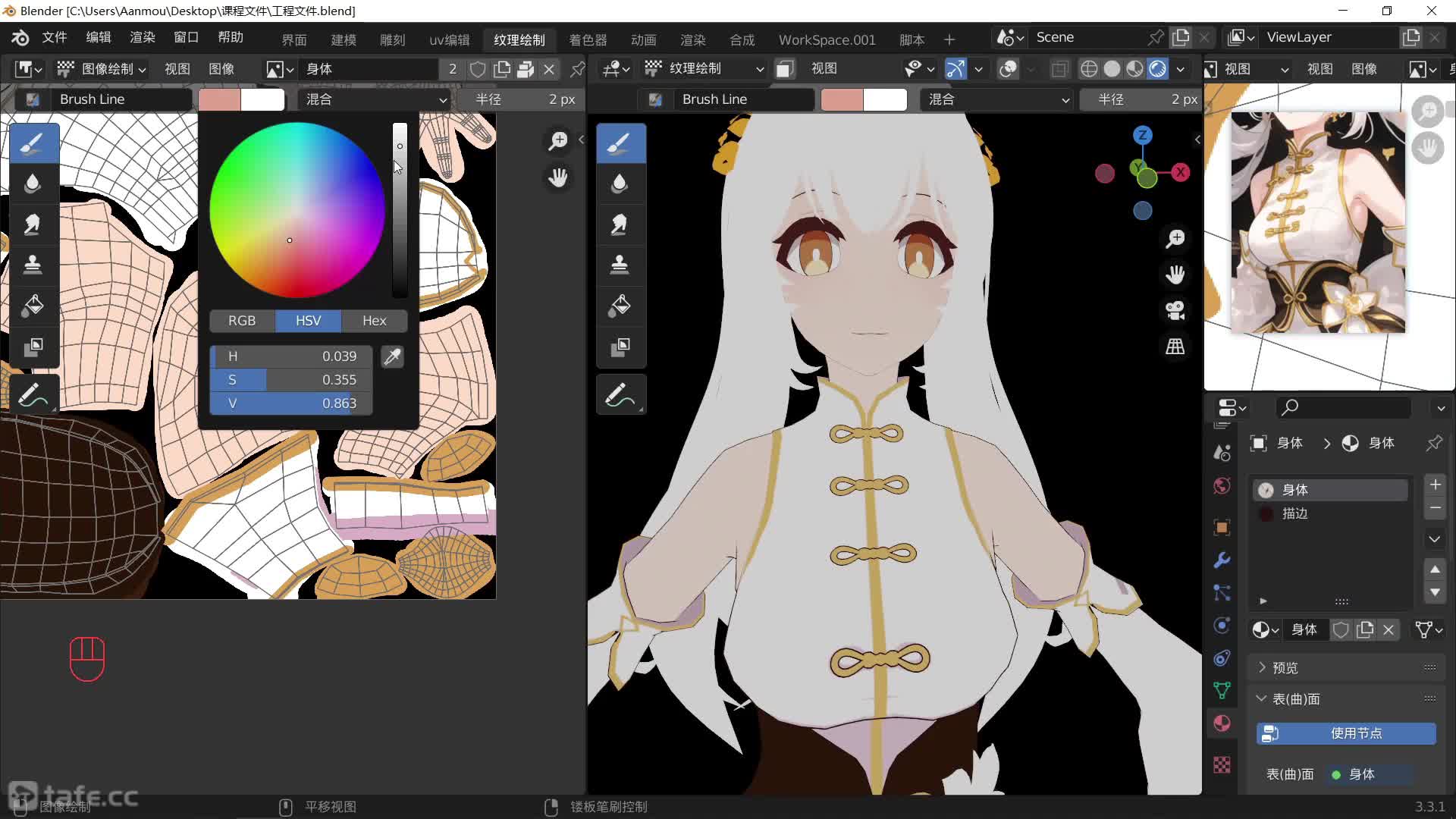Viewport: 1456px width, 819px height.
Task: Open the 文件 menu
Action: point(54,37)
